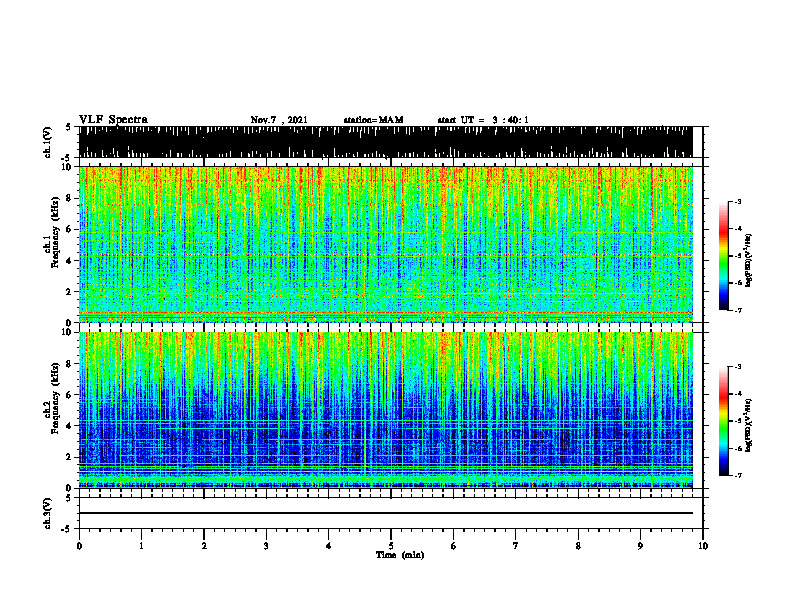792x612 pixels.
Task: Click the '4' kHz tick on ch.2 spectrogram
Action: tap(70, 426)
